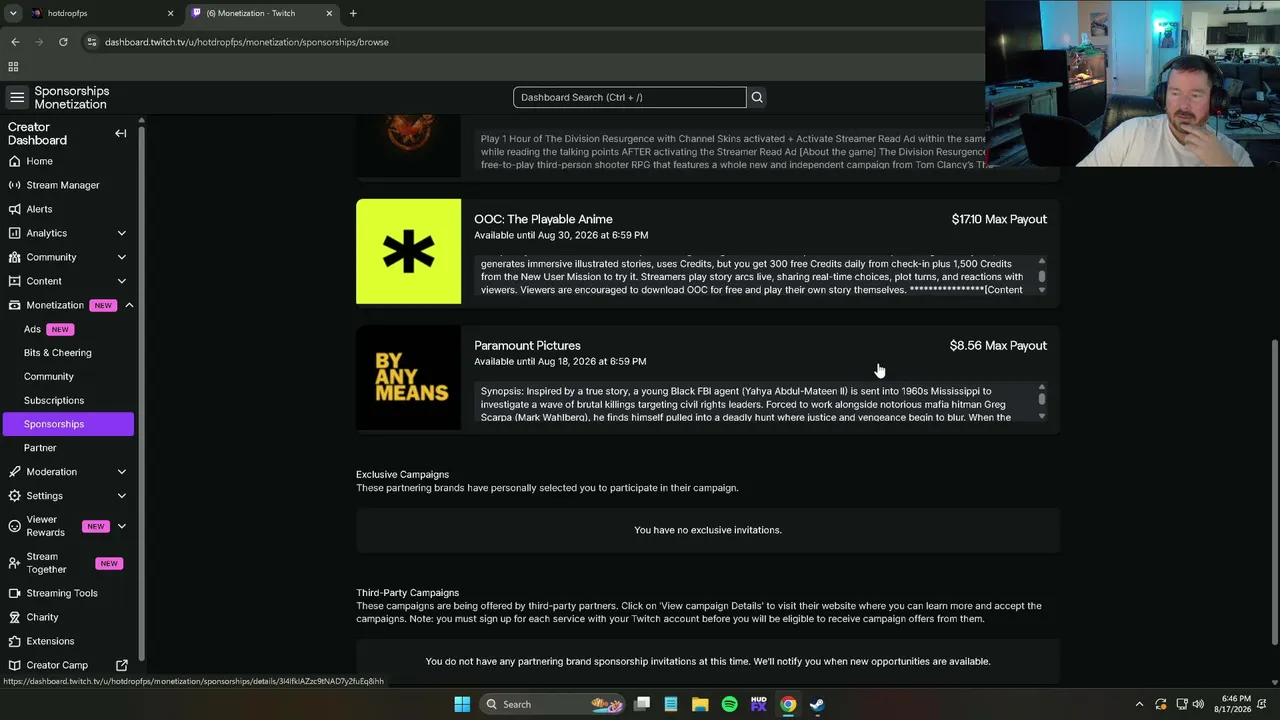Viewport: 1280px width, 720px height.
Task: Expand the Viewer Rewards section
Action: 122,526
